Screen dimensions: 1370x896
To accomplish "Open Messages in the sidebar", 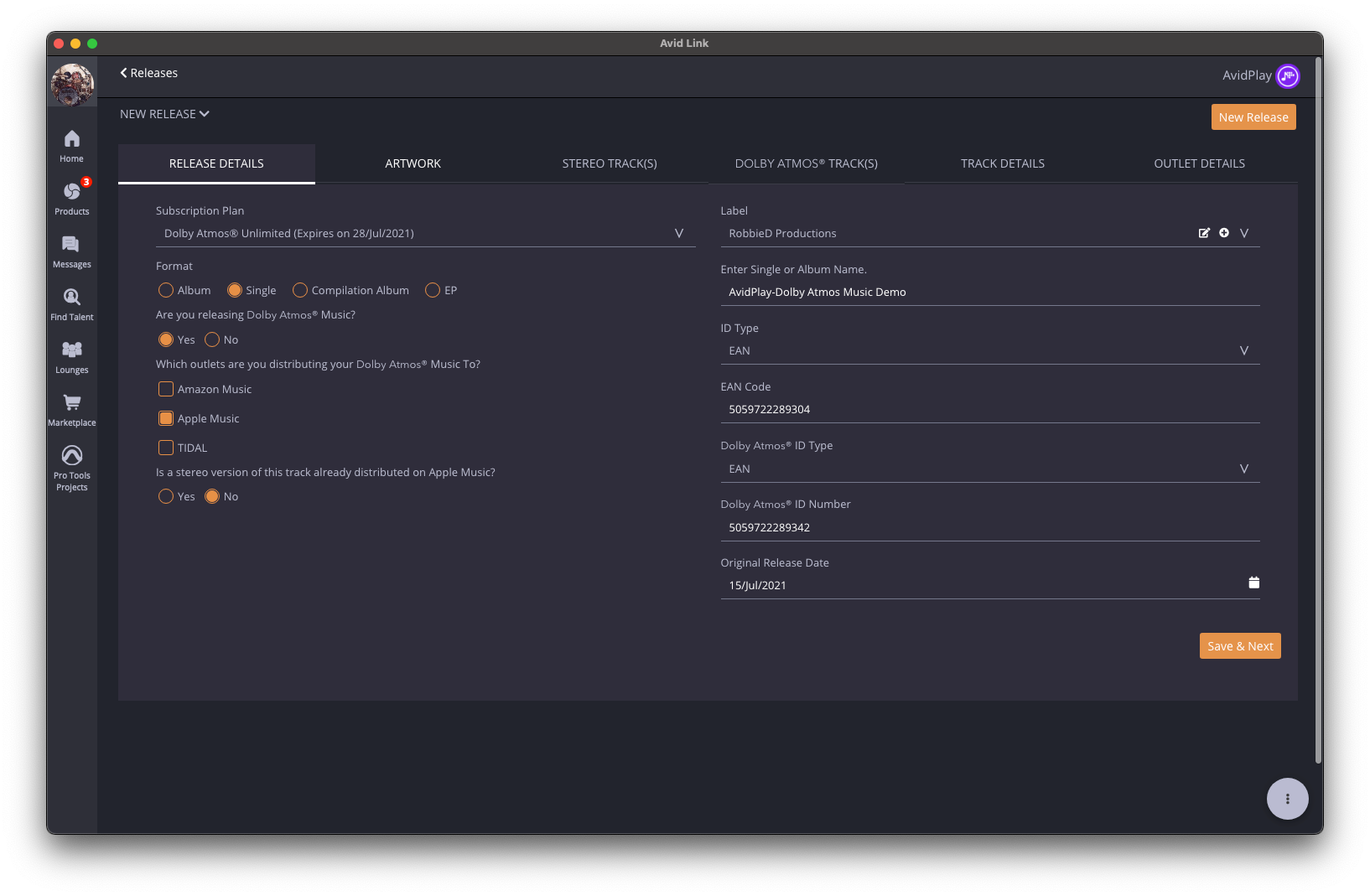I will tap(72, 251).
